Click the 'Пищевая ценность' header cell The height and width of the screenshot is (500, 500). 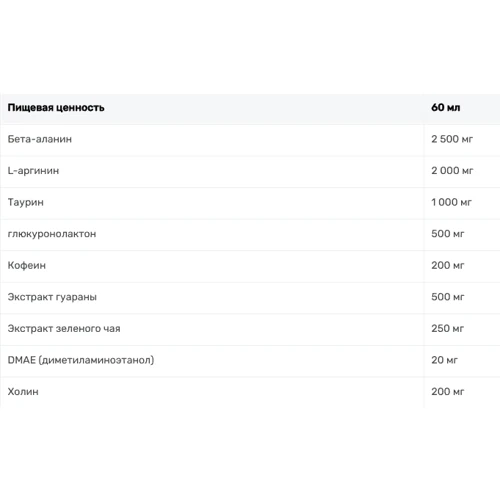pos(56,108)
